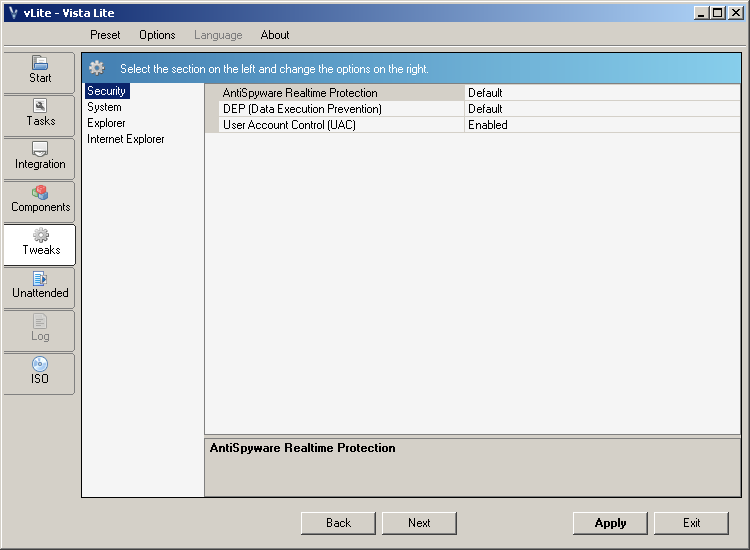Maximize the vLite window

coord(718,13)
